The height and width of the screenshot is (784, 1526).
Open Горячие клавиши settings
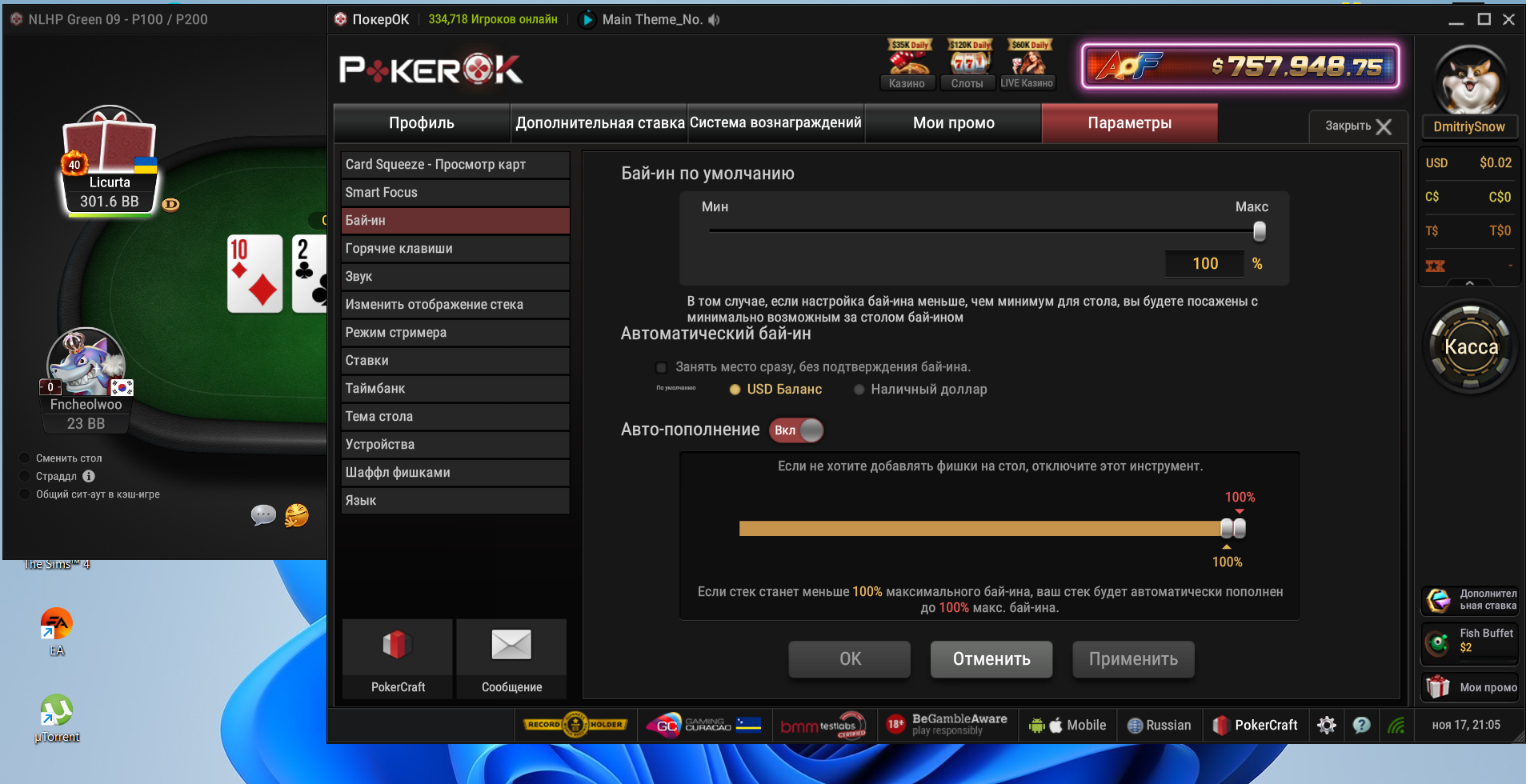(455, 249)
